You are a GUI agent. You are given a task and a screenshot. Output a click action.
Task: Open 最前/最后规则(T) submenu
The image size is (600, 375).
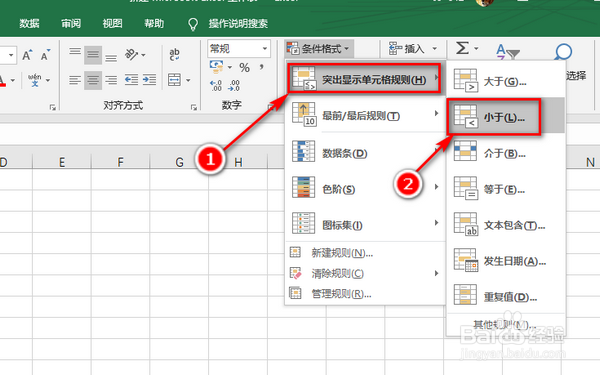[365, 115]
